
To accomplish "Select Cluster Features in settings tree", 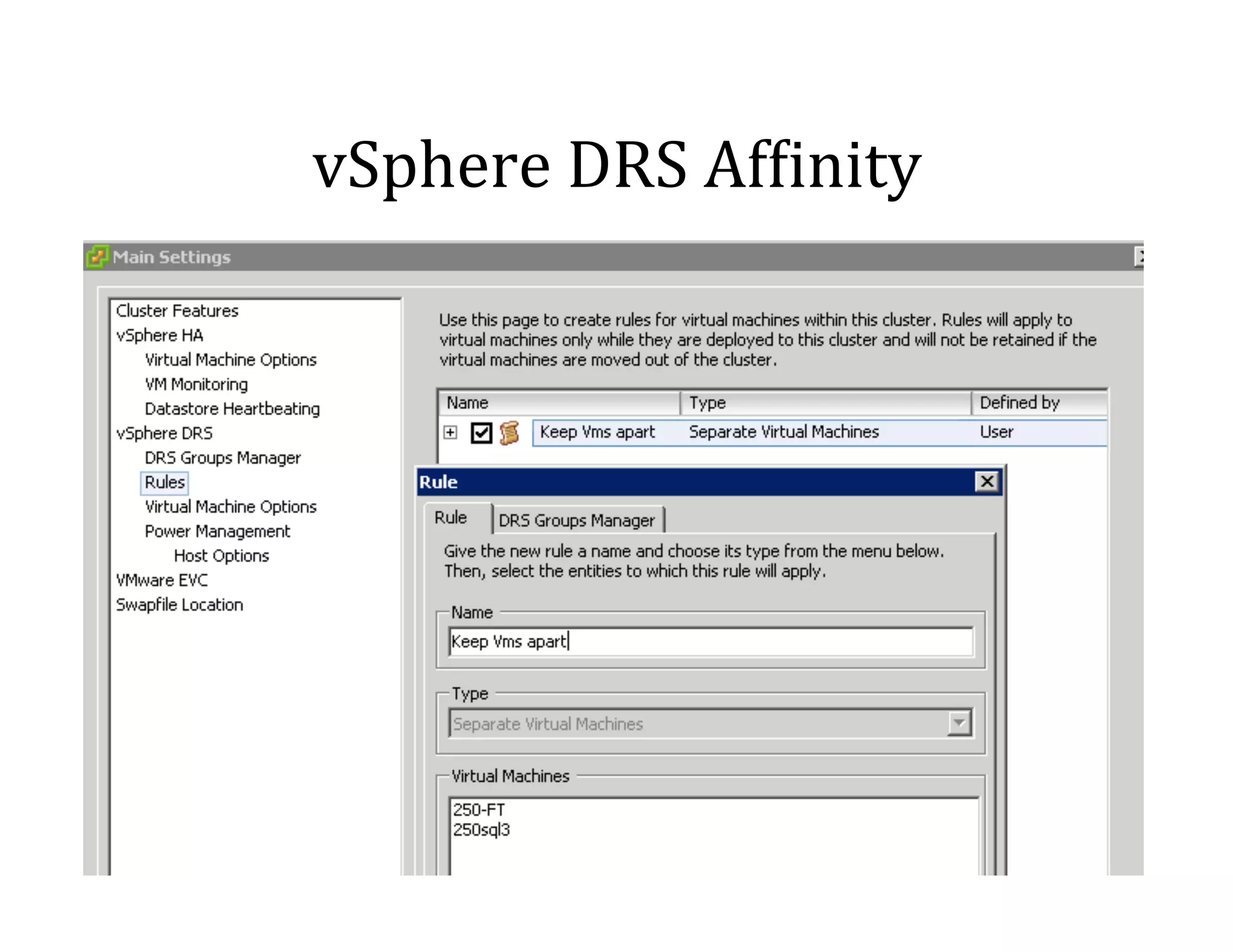I will [177, 311].
